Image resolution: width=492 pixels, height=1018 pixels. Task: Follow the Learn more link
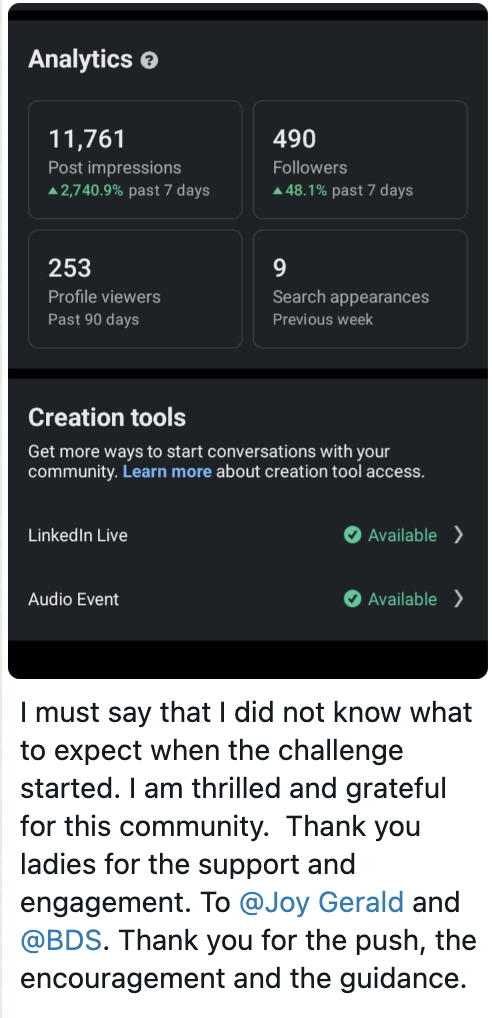coord(167,471)
